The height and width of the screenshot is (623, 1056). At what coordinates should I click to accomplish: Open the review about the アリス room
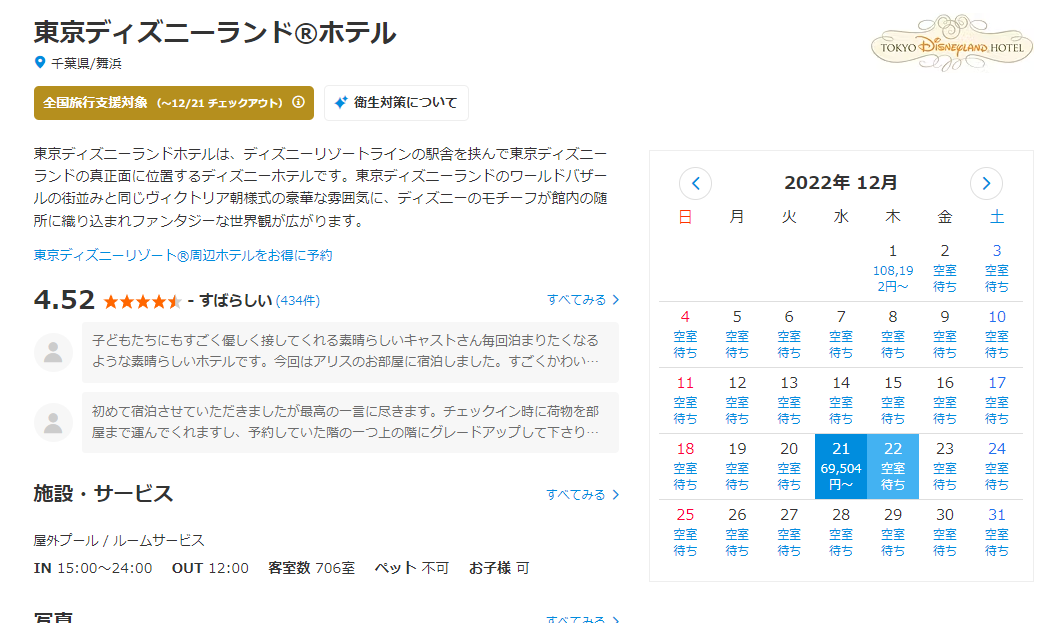point(350,352)
